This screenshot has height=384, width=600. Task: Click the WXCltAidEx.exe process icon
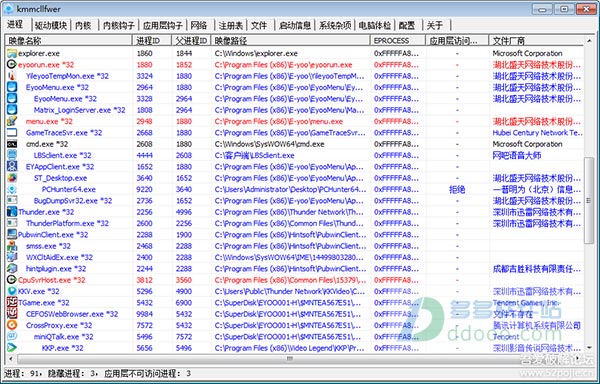click(x=12, y=257)
